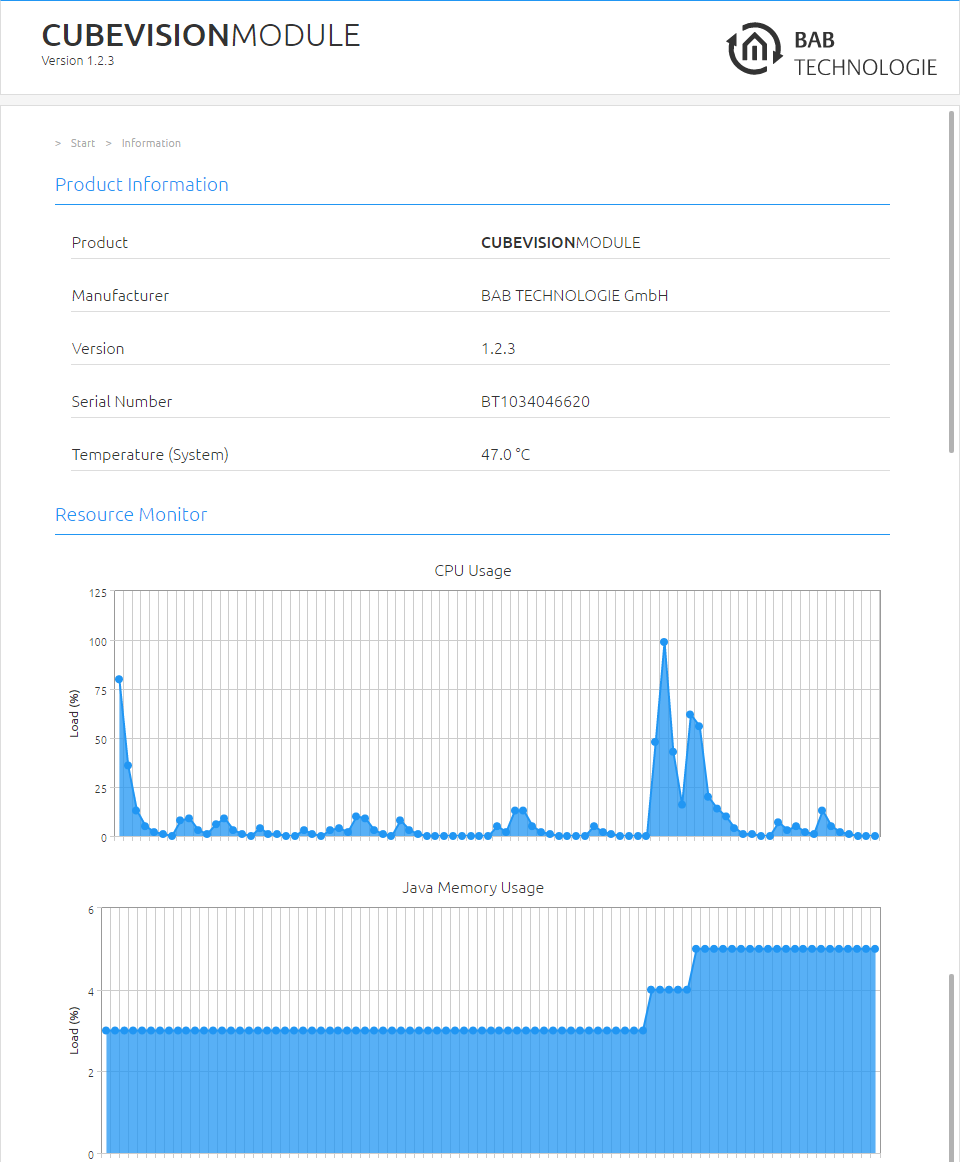Click the CUBEVISIONMODULE header title

tap(201, 35)
